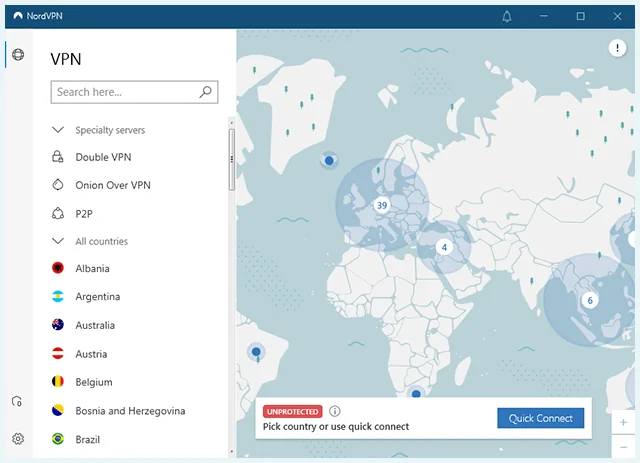Click the search magnifier icon
This screenshot has height=463, width=640.
pos(205,92)
